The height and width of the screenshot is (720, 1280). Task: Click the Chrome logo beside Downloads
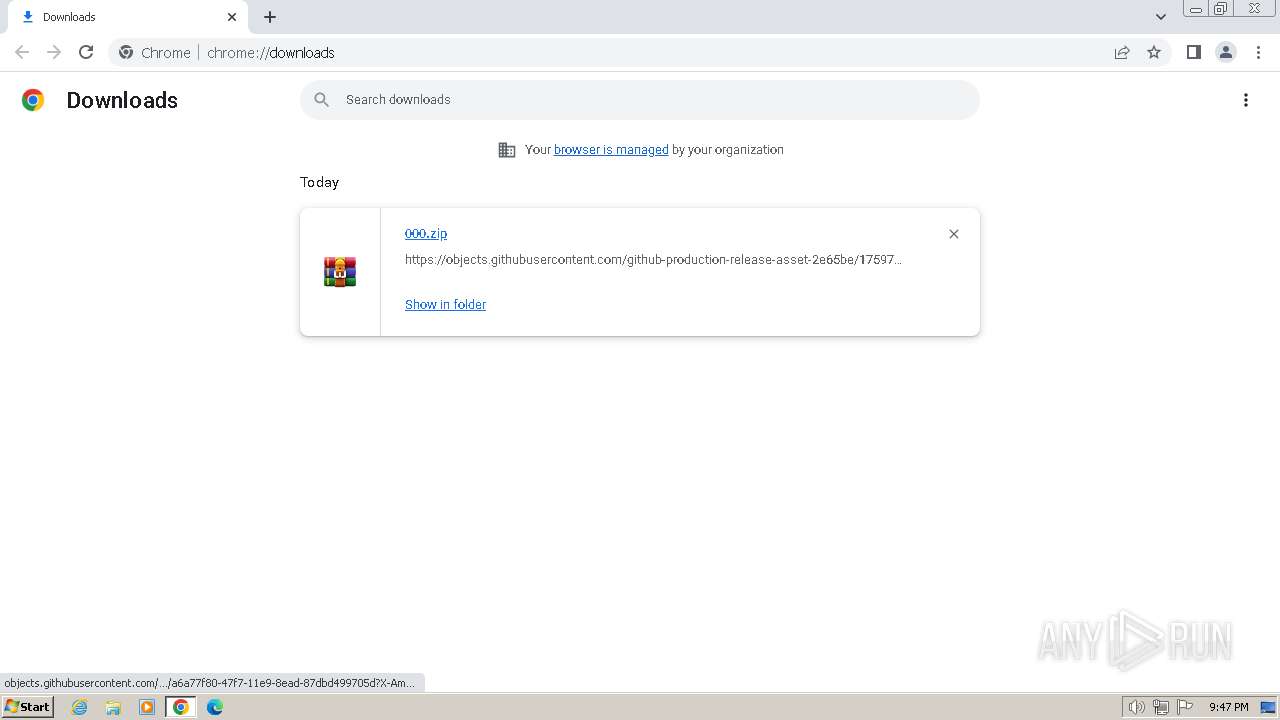(33, 100)
